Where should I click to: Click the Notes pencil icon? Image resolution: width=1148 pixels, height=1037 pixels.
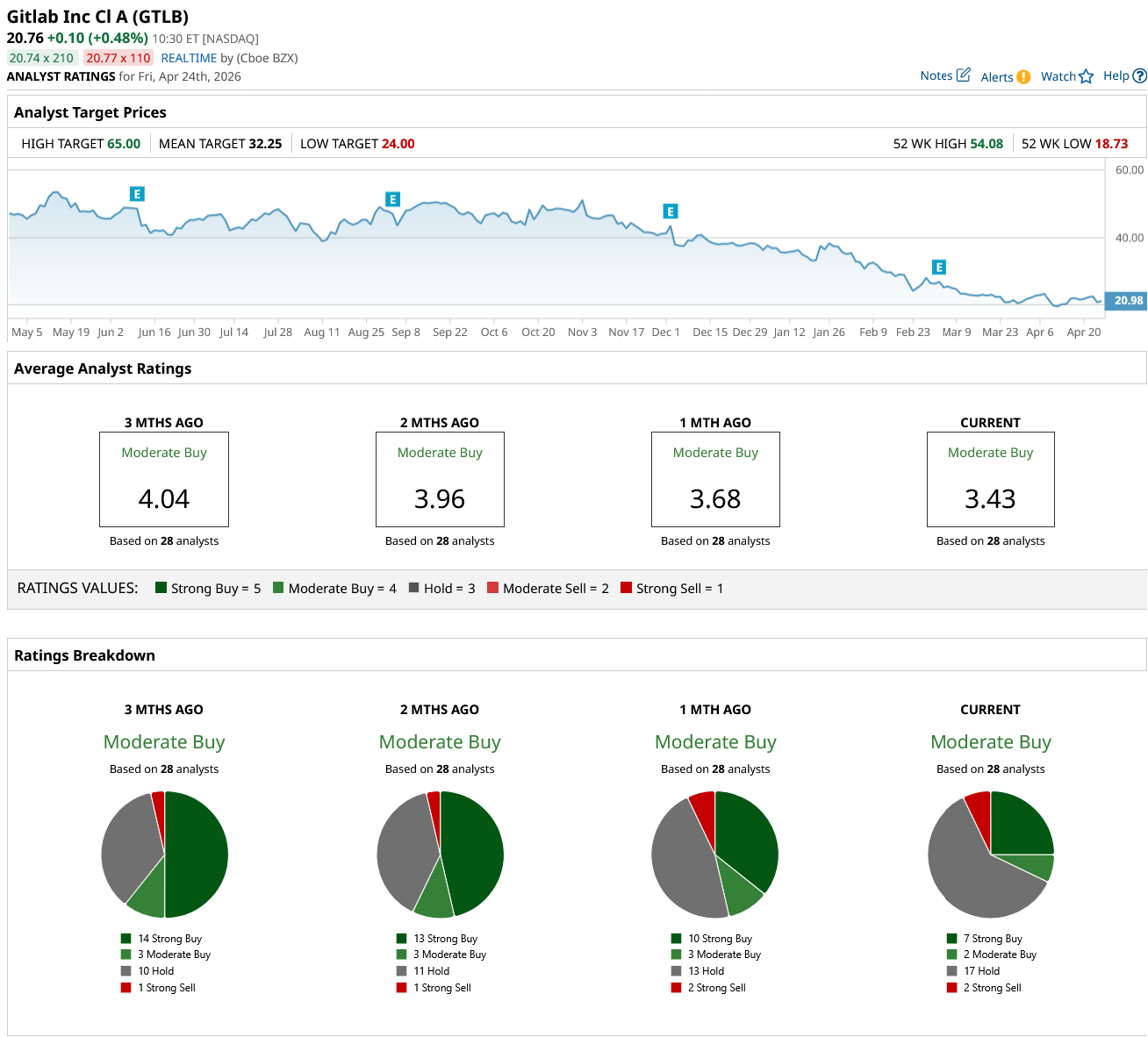[963, 75]
